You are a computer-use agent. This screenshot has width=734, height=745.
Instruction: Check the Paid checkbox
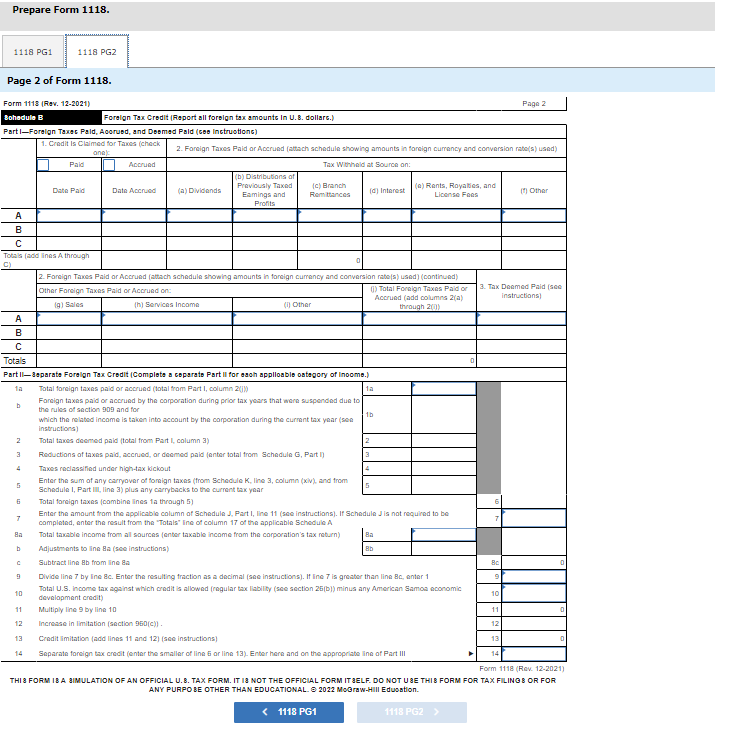click(43, 165)
